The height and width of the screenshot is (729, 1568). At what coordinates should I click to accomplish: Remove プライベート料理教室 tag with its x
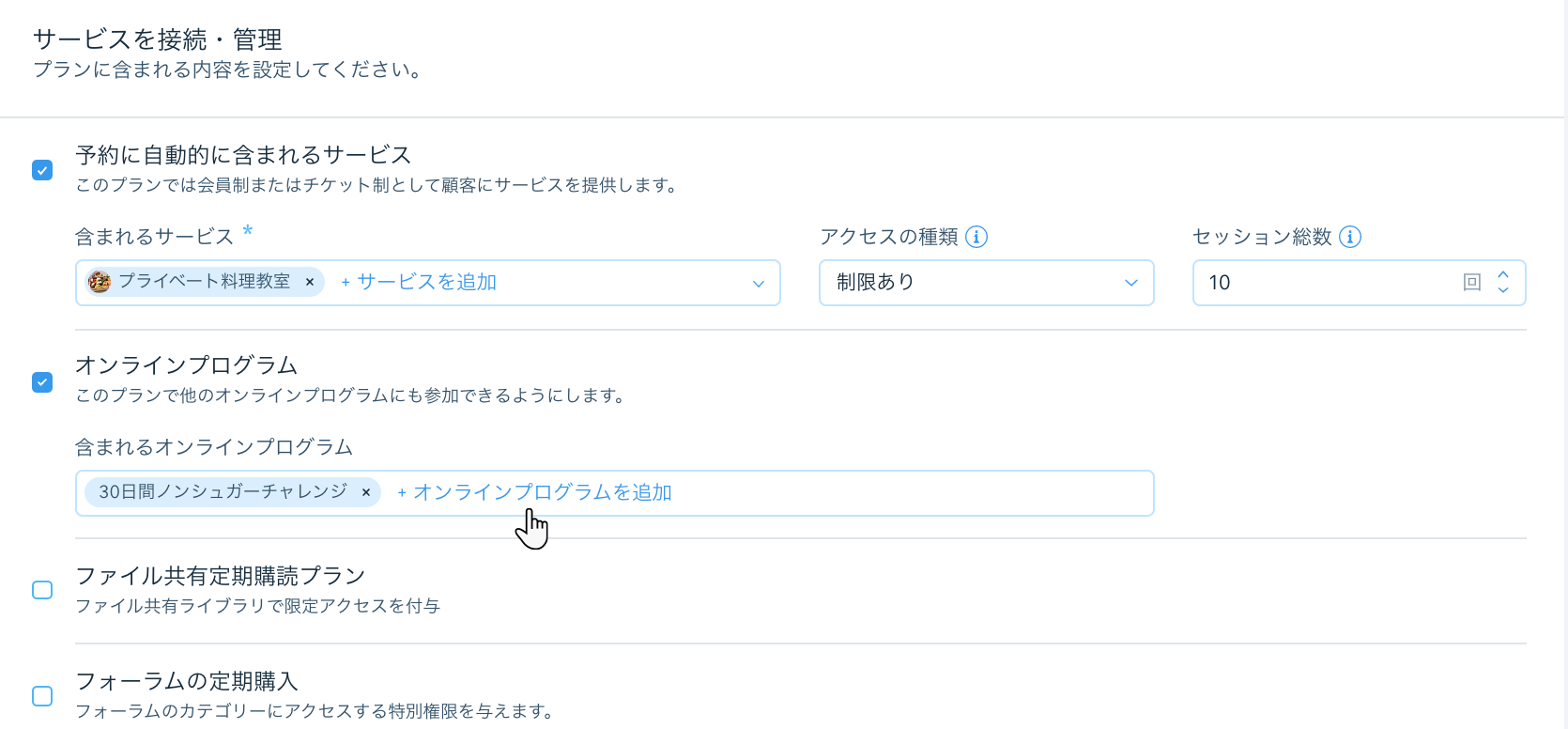pos(310,282)
